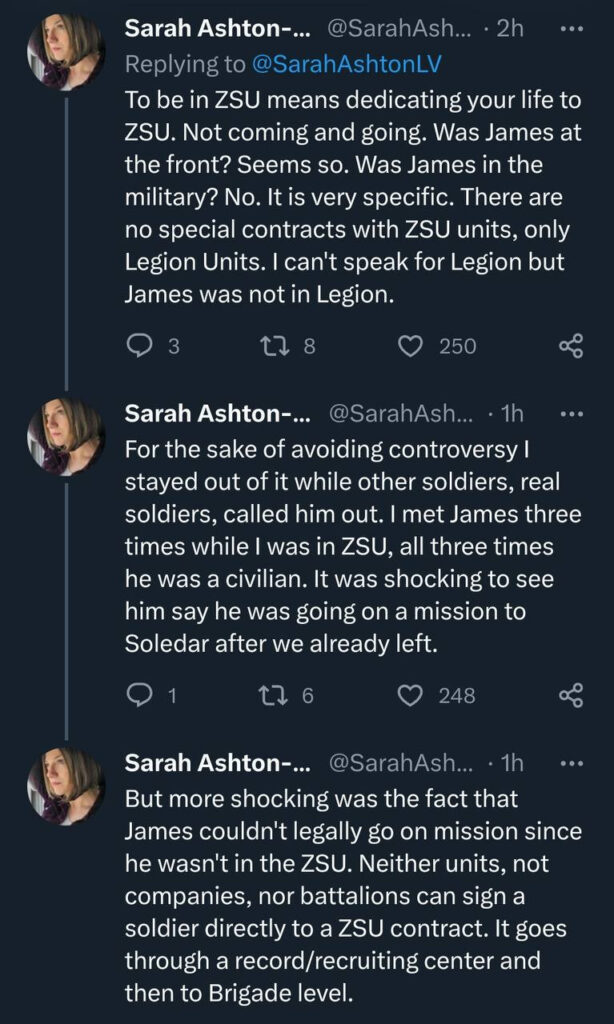Open more options on the third tweet

pyautogui.click(x=571, y=762)
